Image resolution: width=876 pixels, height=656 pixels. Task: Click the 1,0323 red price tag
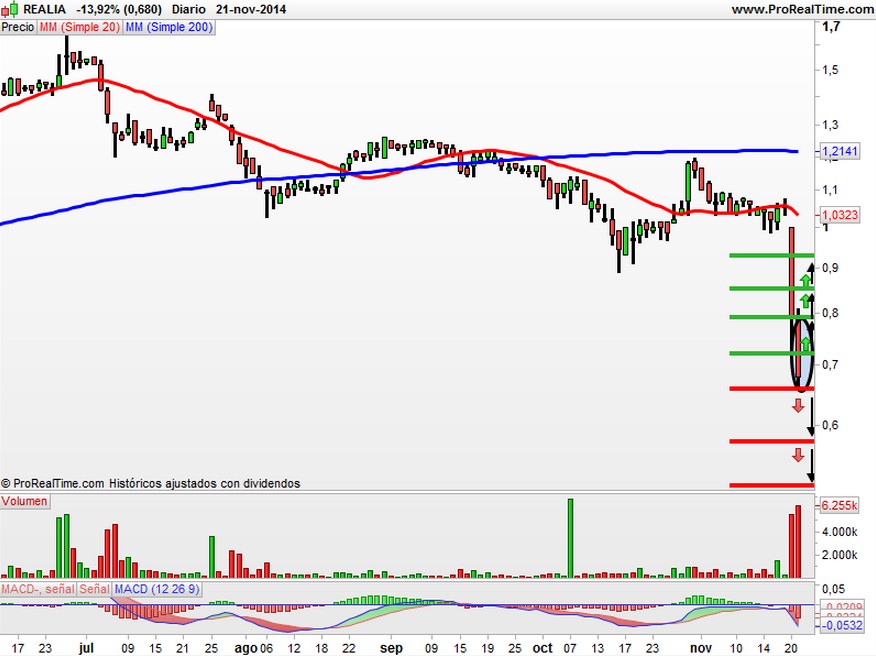pos(839,215)
